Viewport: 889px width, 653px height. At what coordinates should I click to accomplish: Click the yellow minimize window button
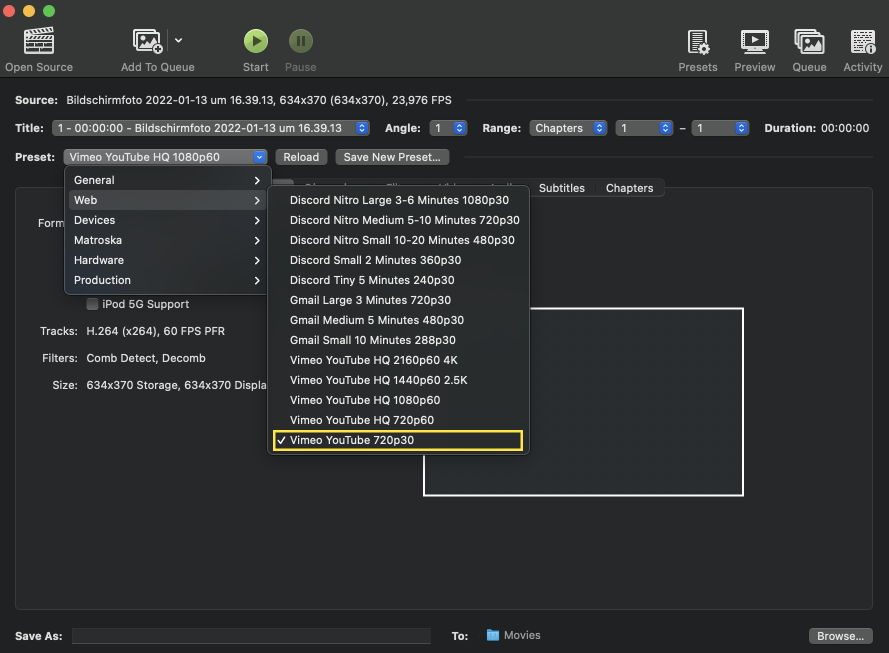point(29,11)
